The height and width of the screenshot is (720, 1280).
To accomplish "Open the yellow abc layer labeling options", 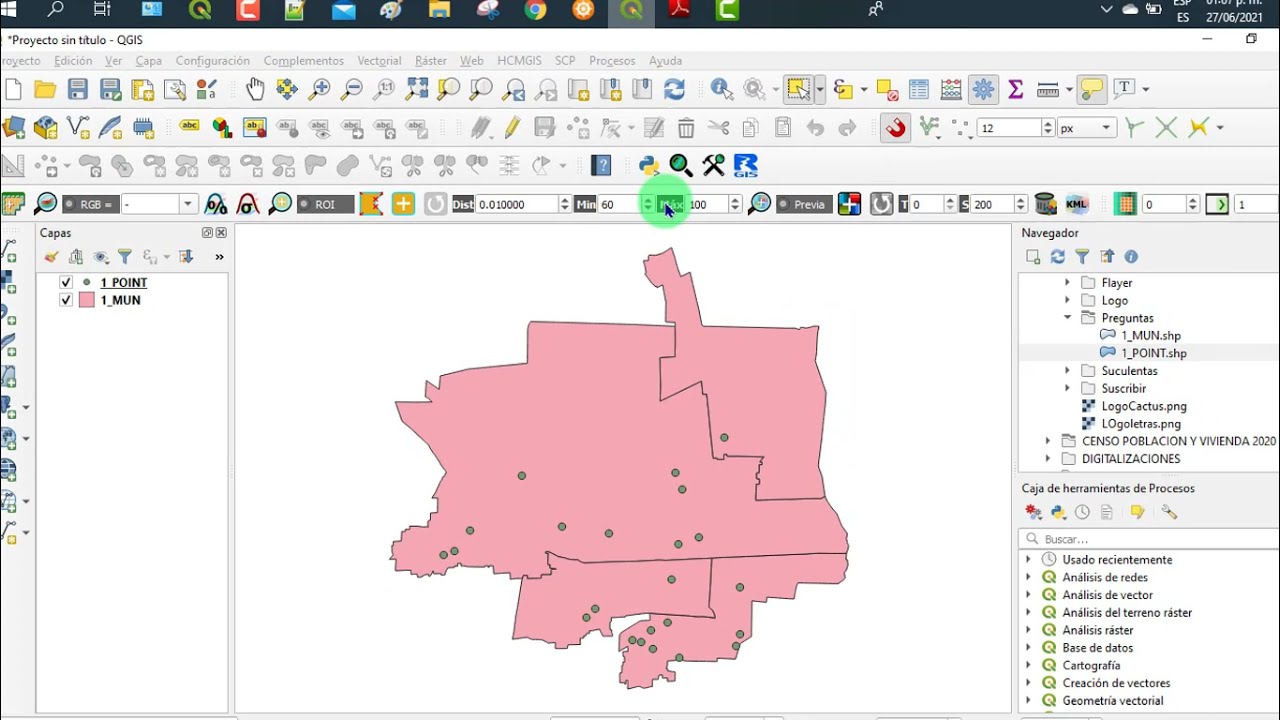I will (x=190, y=127).
